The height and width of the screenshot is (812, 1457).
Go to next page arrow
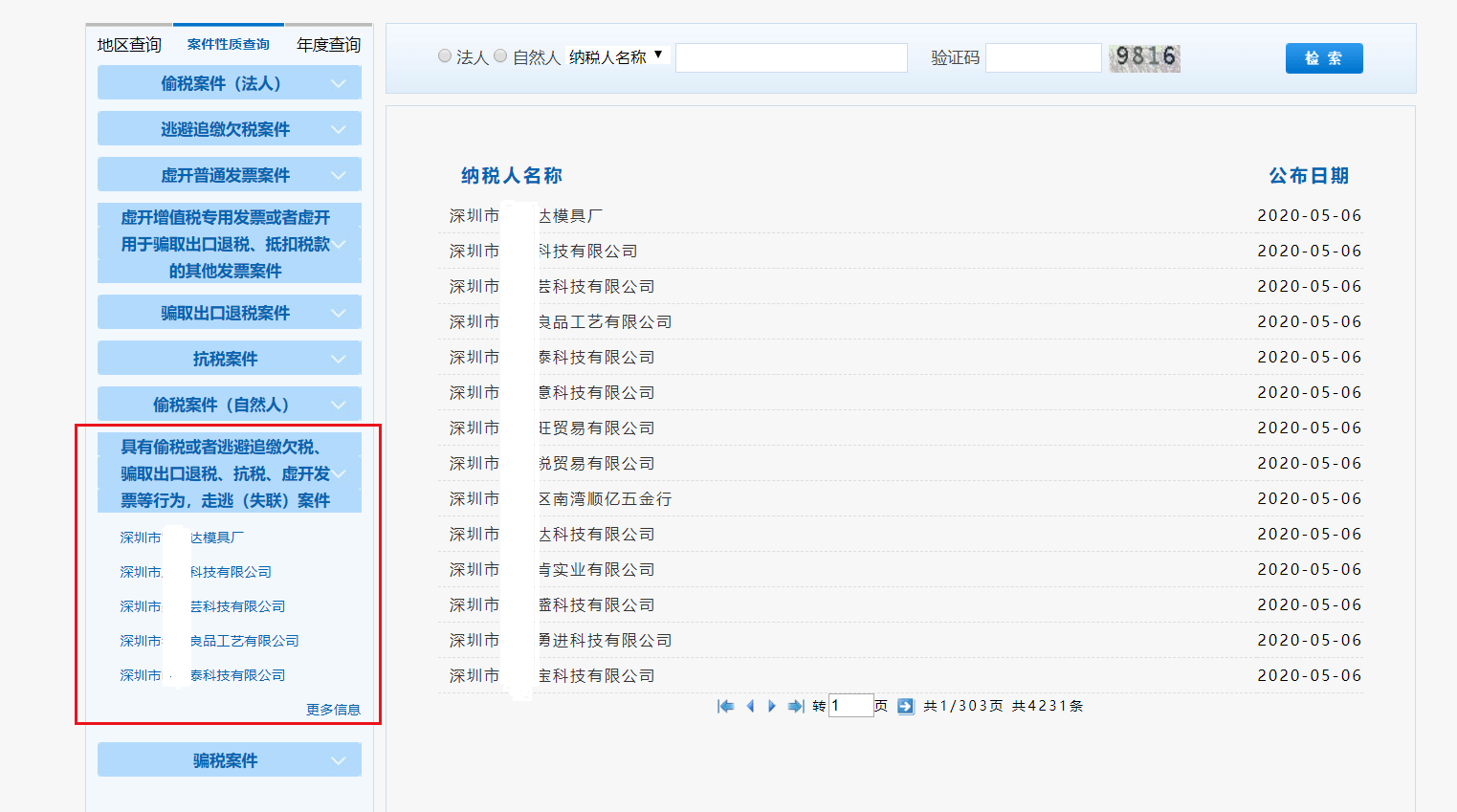point(772,706)
